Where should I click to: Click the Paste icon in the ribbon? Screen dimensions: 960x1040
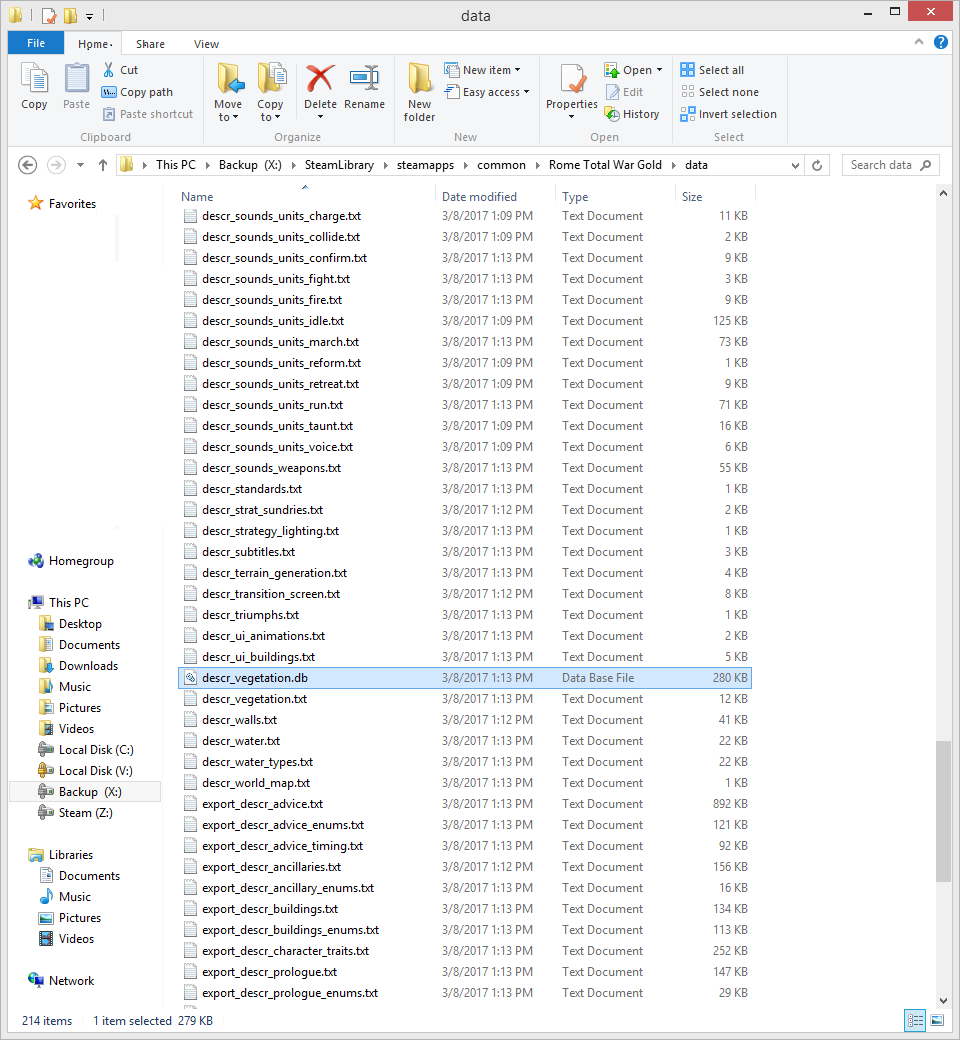coord(76,86)
